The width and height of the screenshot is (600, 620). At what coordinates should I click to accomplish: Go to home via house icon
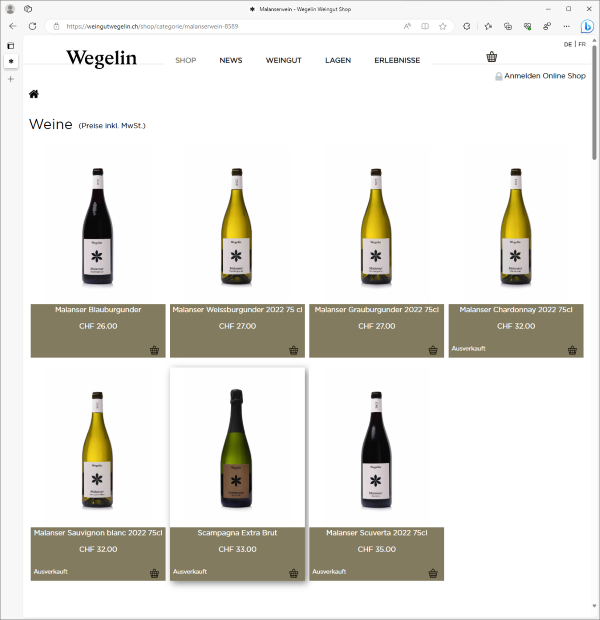pyautogui.click(x=34, y=94)
